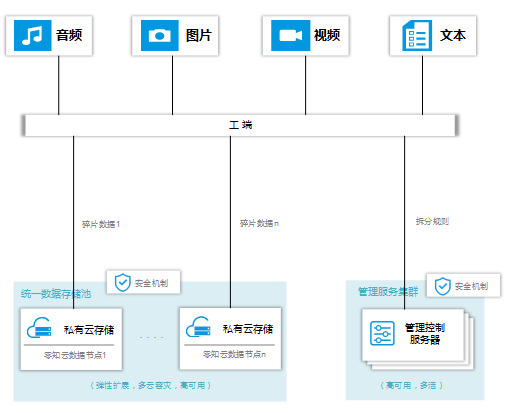Click the 安全机制 text by the management cluster

[x=471, y=286]
